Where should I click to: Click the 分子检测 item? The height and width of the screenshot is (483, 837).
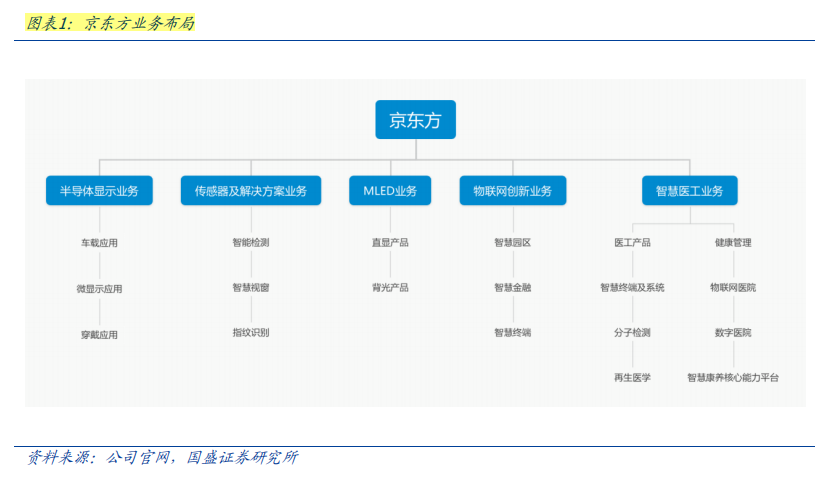[x=633, y=332]
